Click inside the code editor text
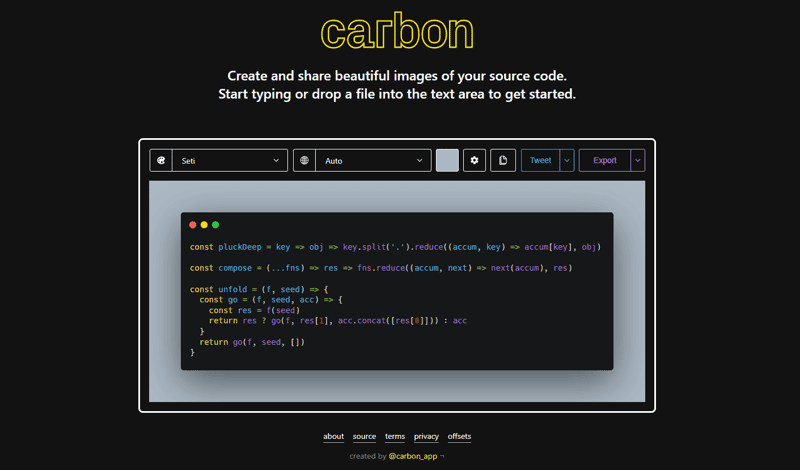The image size is (800, 470). [x=395, y=300]
